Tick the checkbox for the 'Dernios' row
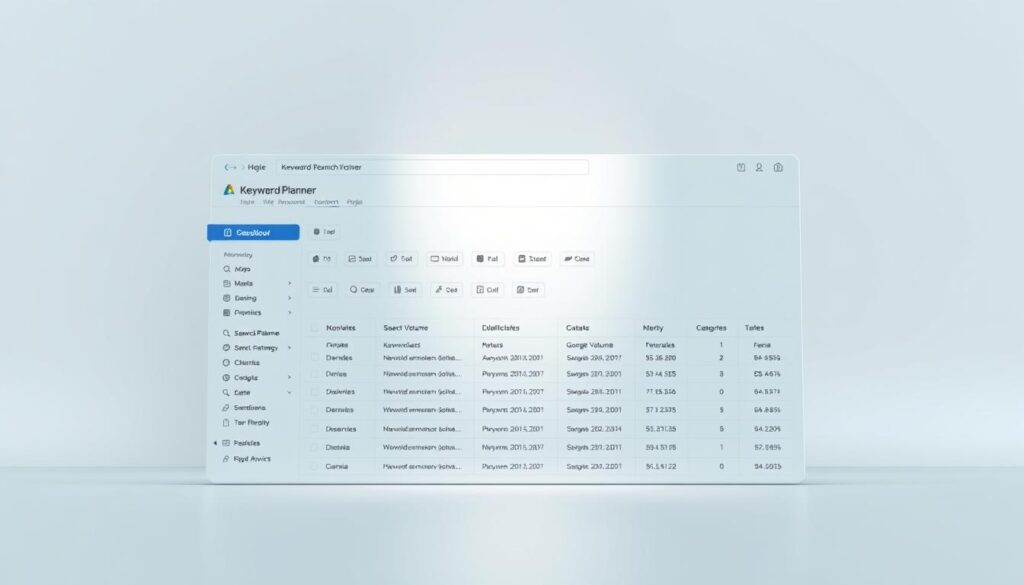The width and height of the screenshot is (1024, 585). pos(315,410)
